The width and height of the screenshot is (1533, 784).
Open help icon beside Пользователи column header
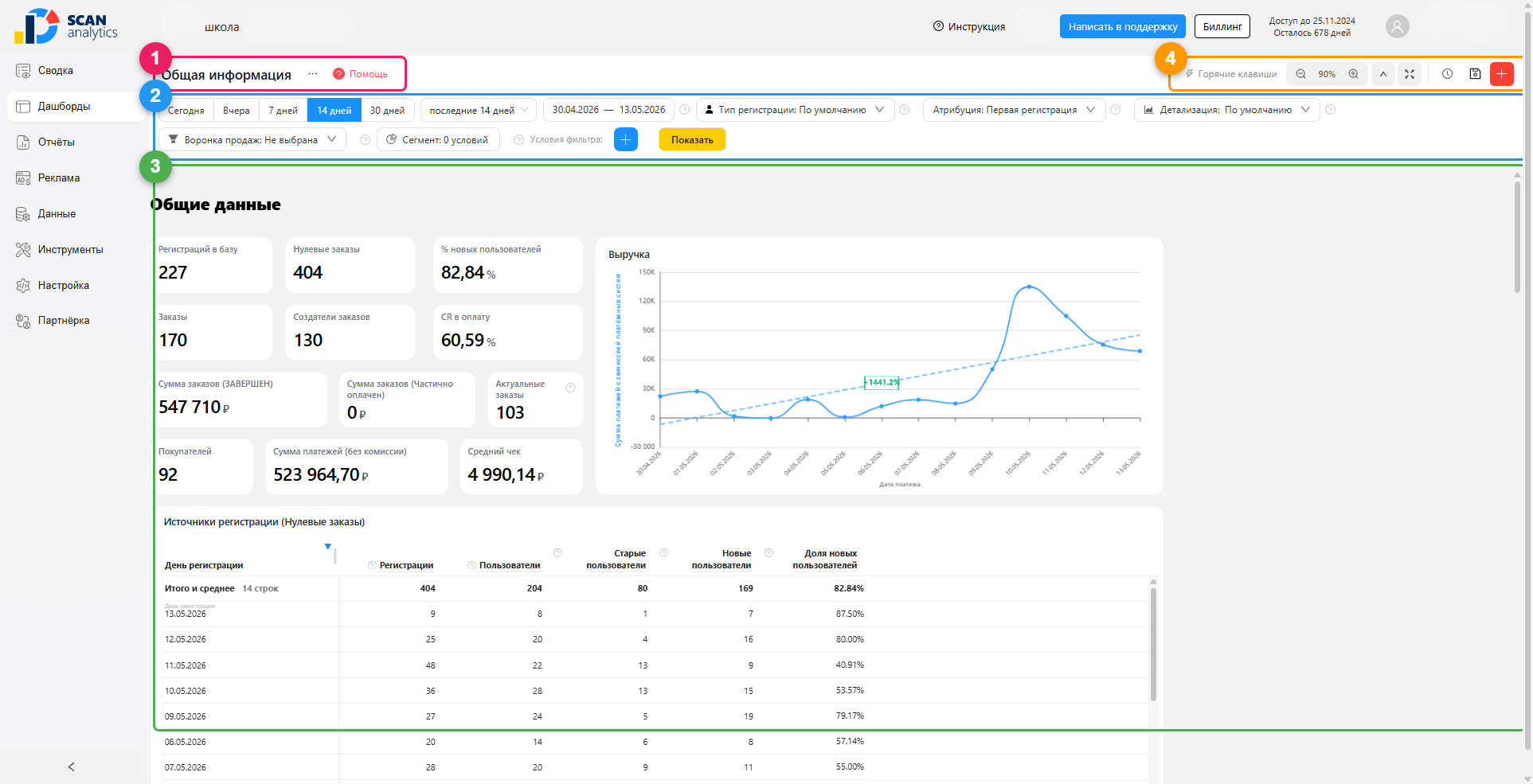pyautogui.click(x=471, y=565)
